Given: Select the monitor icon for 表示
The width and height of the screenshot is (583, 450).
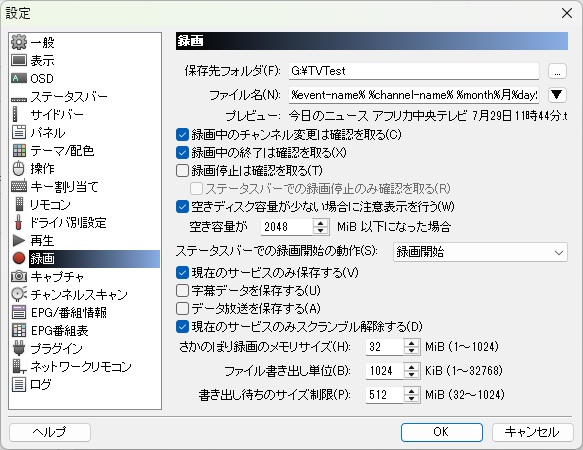Looking at the screenshot, I should tap(19, 60).
